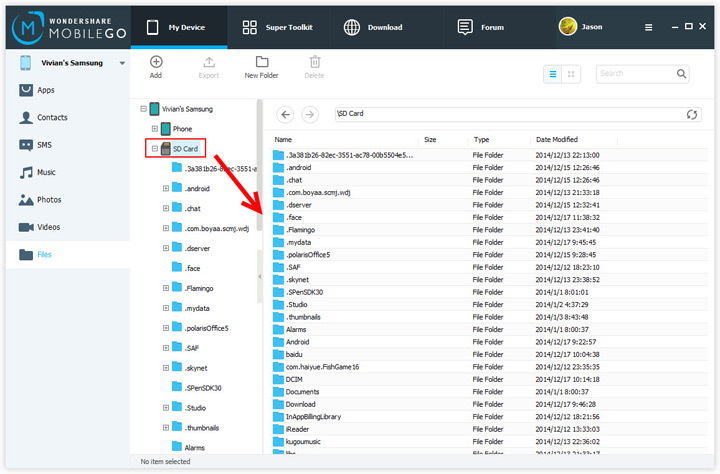Viewport: 720px width, 474px height.
Task: Expand the .Flamingo tree node
Action: tap(166, 288)
